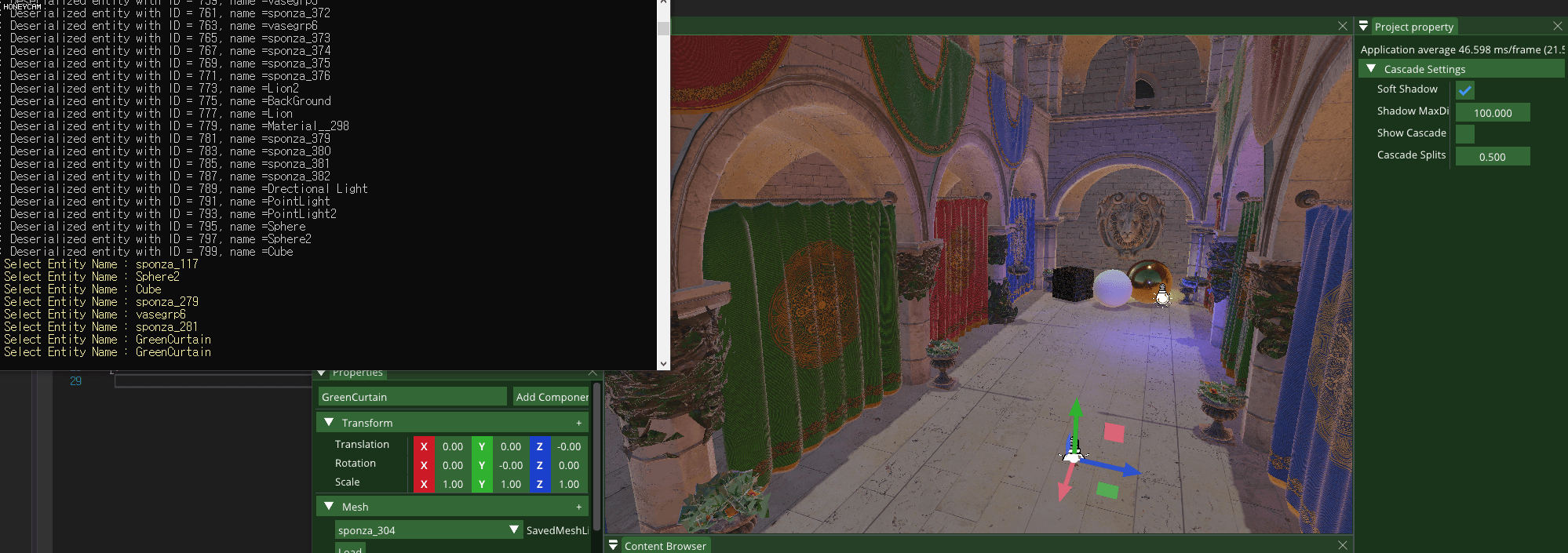This screenshot has width=1568, height=553.
Task: Collapse the Cascade Settings section
Action: point(1371,69)
